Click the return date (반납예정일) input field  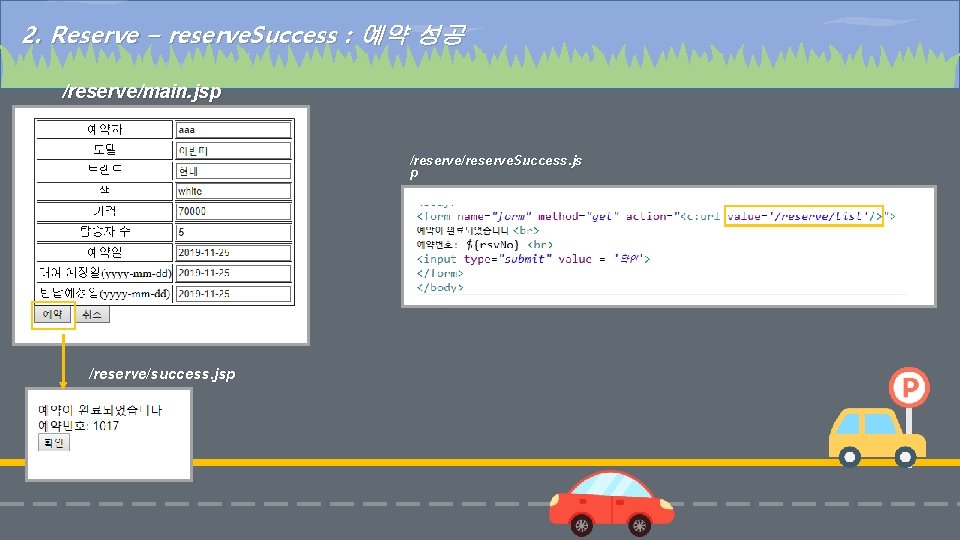233,294
